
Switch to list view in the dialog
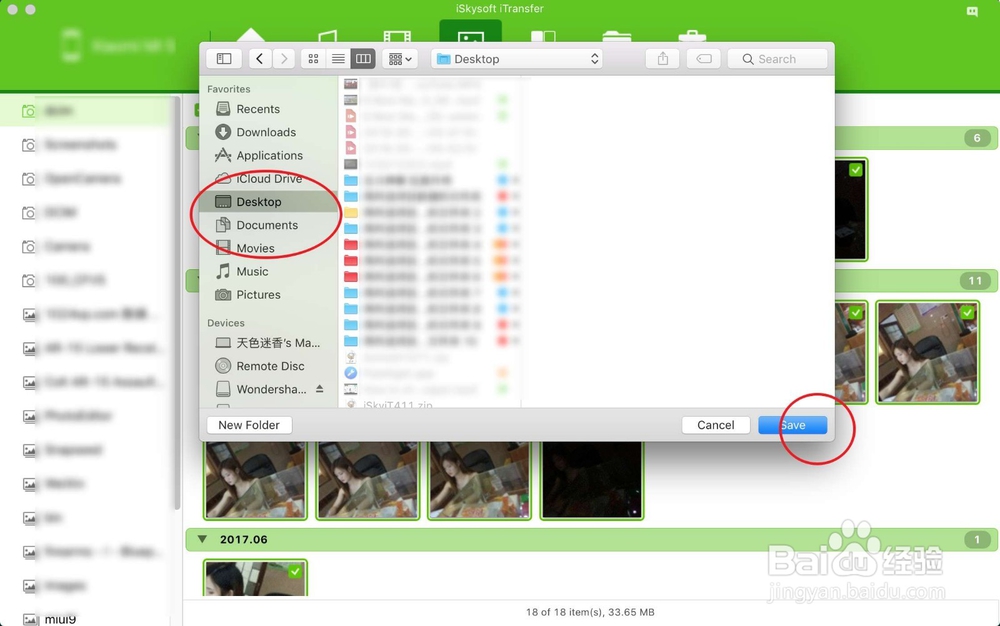pyautogui.click(x=338, y=59)
